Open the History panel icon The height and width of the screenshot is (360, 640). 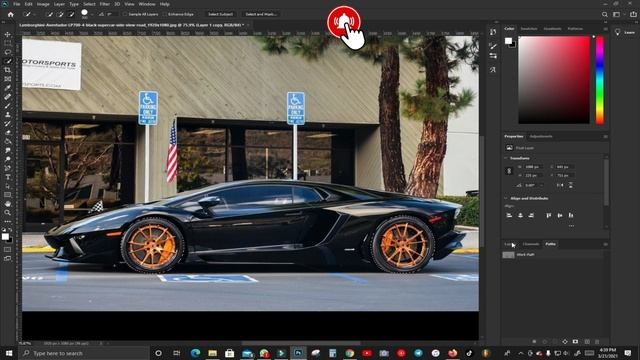pyautogui.click(x=493, y=32)
